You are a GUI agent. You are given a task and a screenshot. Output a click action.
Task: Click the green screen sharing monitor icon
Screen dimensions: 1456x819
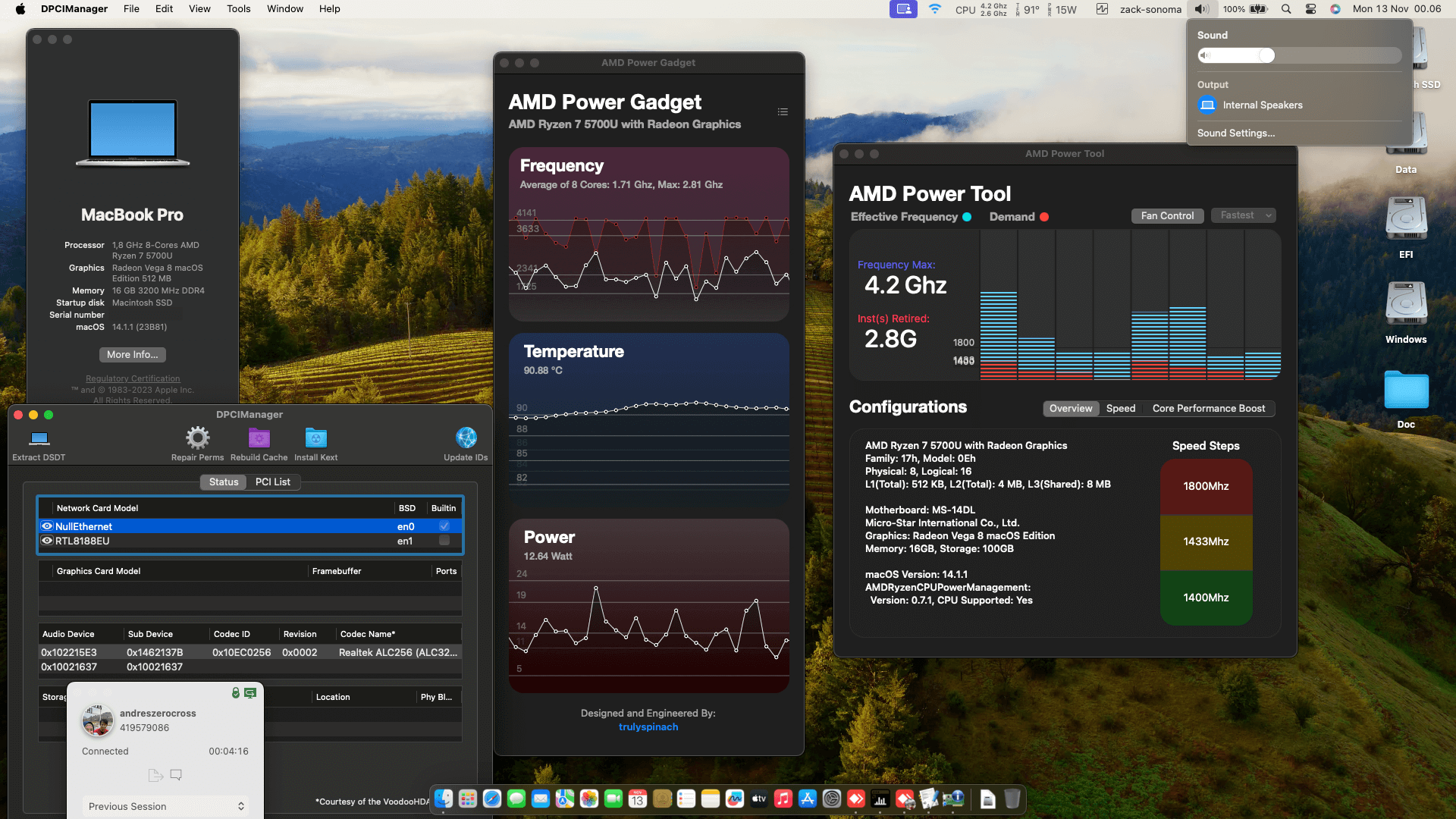point(250,692)
